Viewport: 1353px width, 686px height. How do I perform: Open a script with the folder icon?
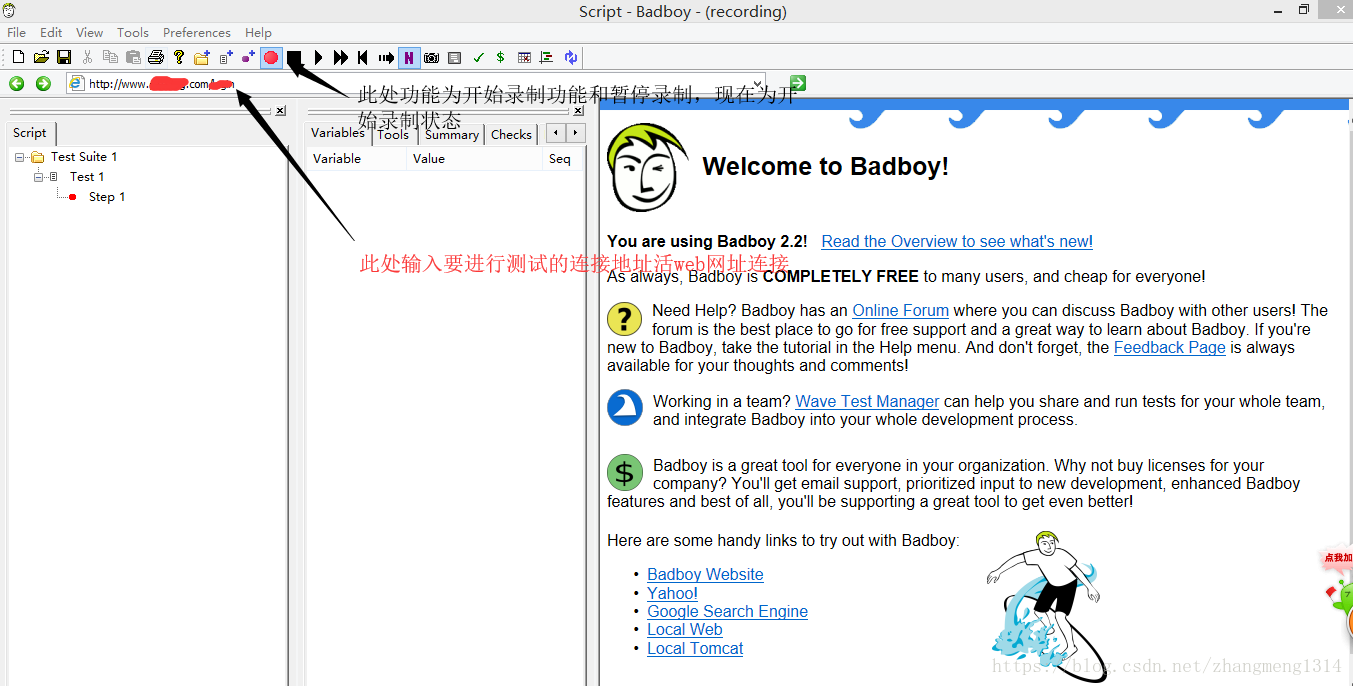pyautogui.click(x=41, y=58)
